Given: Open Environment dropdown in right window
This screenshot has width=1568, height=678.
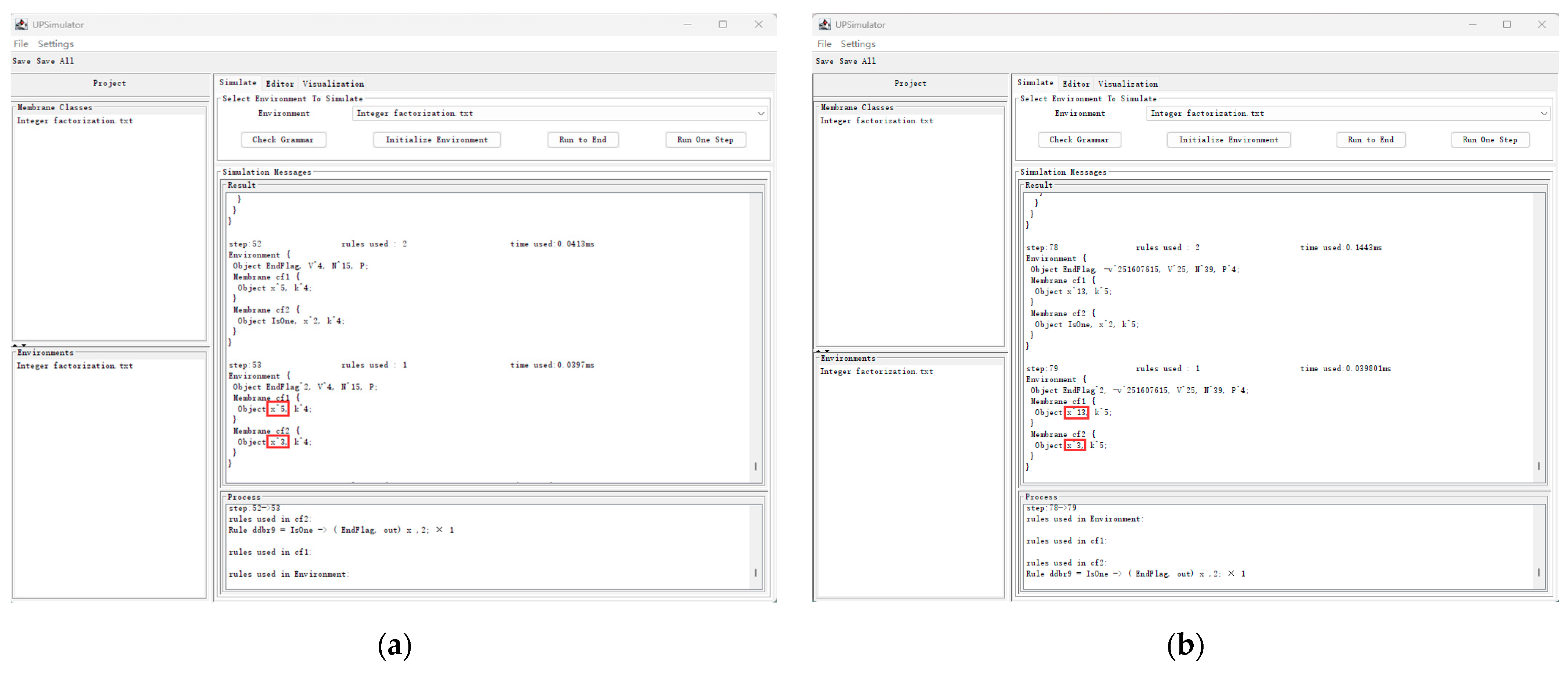Looking at the screenshot, I should (1544, 114).
